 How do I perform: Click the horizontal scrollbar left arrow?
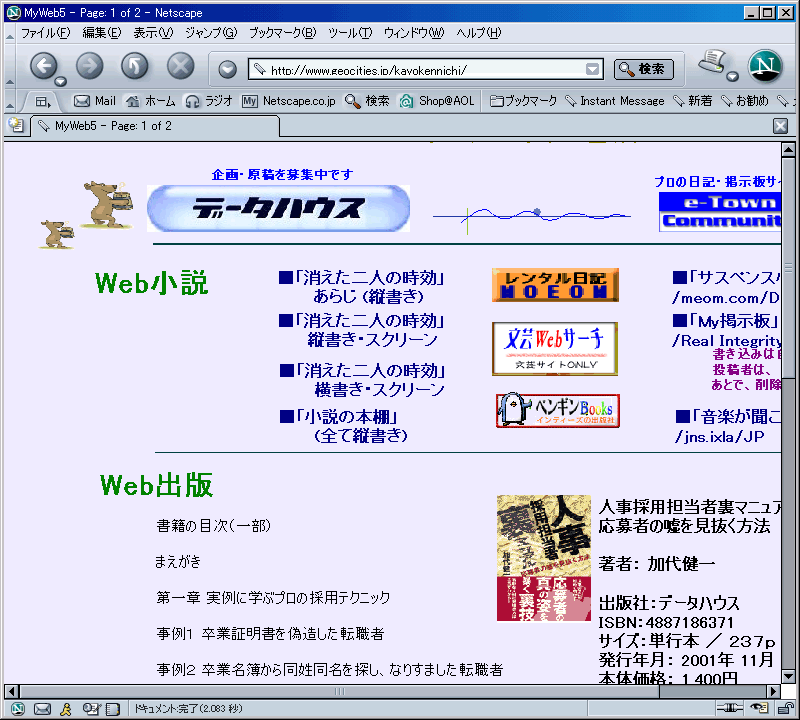click(12, 691)
